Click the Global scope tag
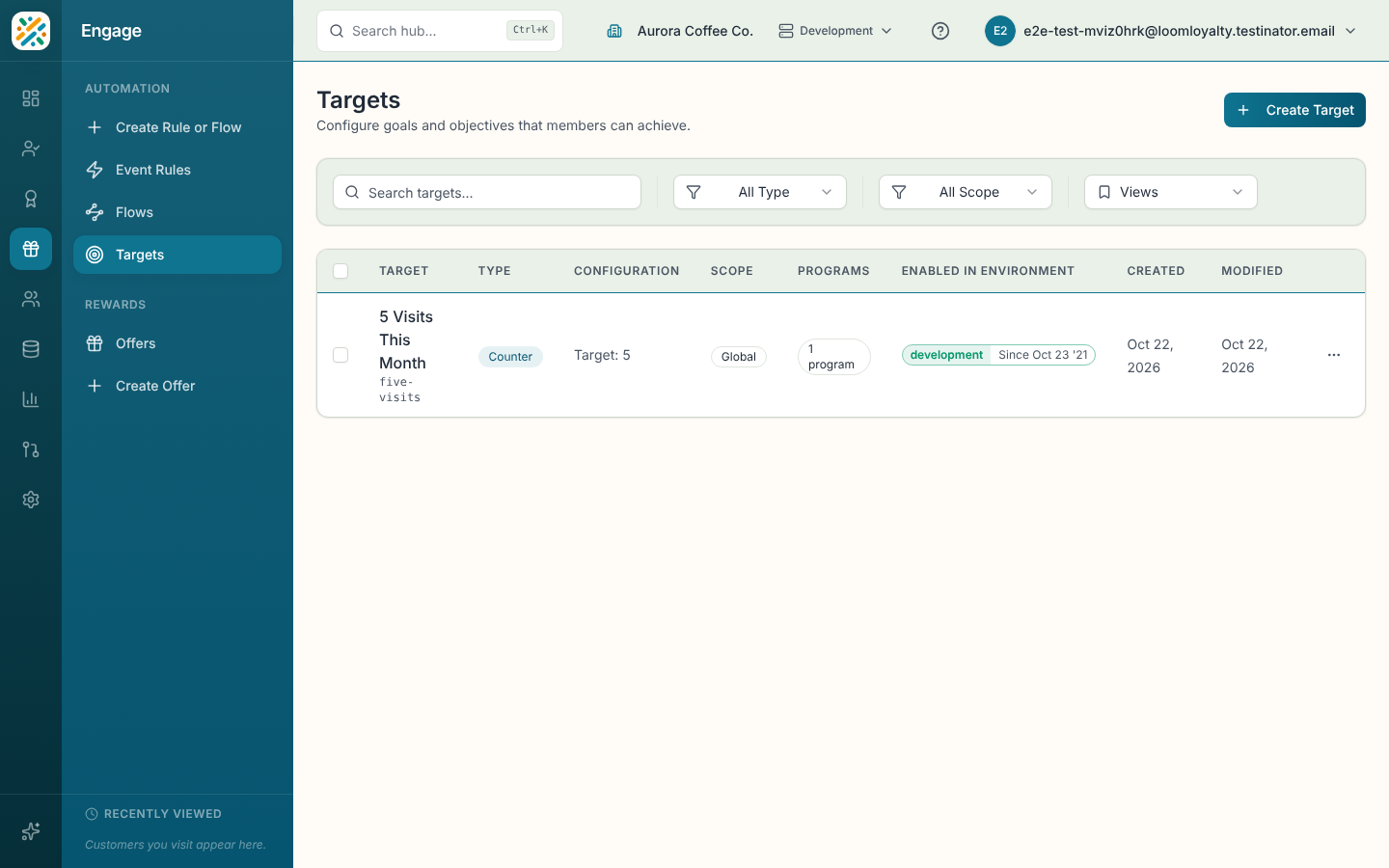1389x868 pixels. (x=739, y=356)
